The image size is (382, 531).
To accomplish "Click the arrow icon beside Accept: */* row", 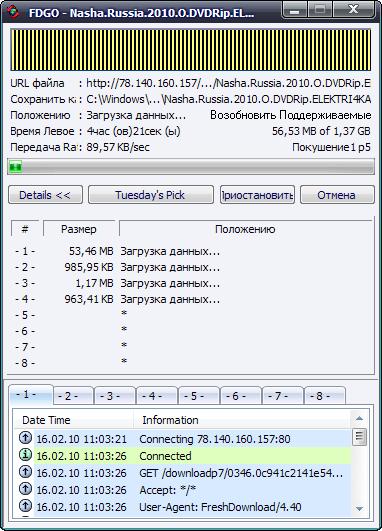I will click(x=25, y=489).
